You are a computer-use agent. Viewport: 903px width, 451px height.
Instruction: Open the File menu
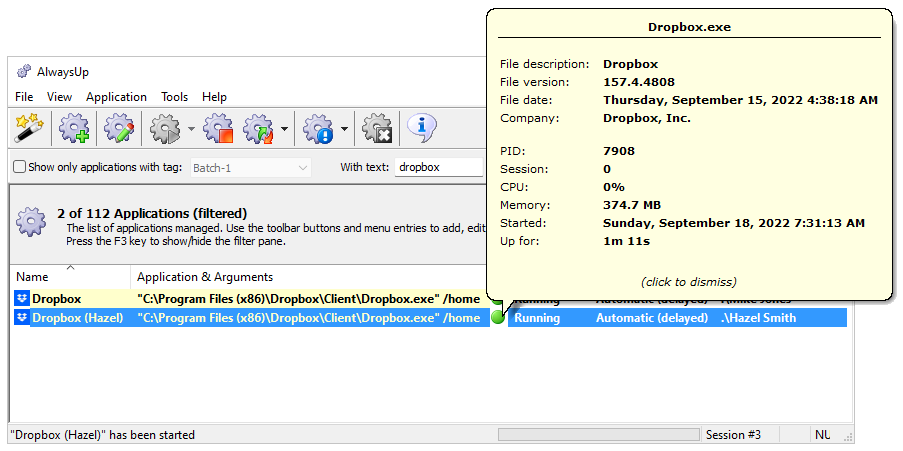click(24, 97)
